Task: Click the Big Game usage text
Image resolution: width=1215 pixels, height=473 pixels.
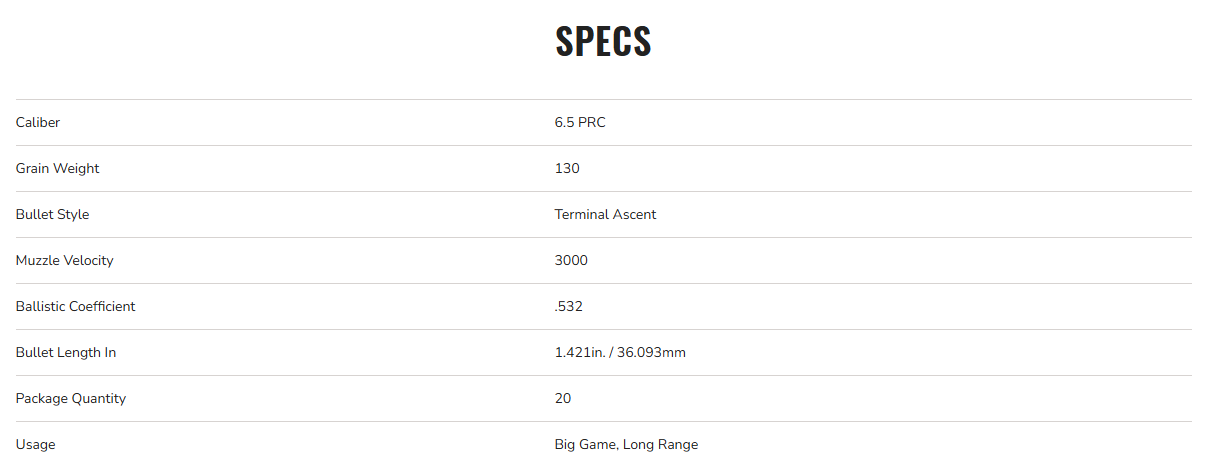Action: tap(585, 445)
